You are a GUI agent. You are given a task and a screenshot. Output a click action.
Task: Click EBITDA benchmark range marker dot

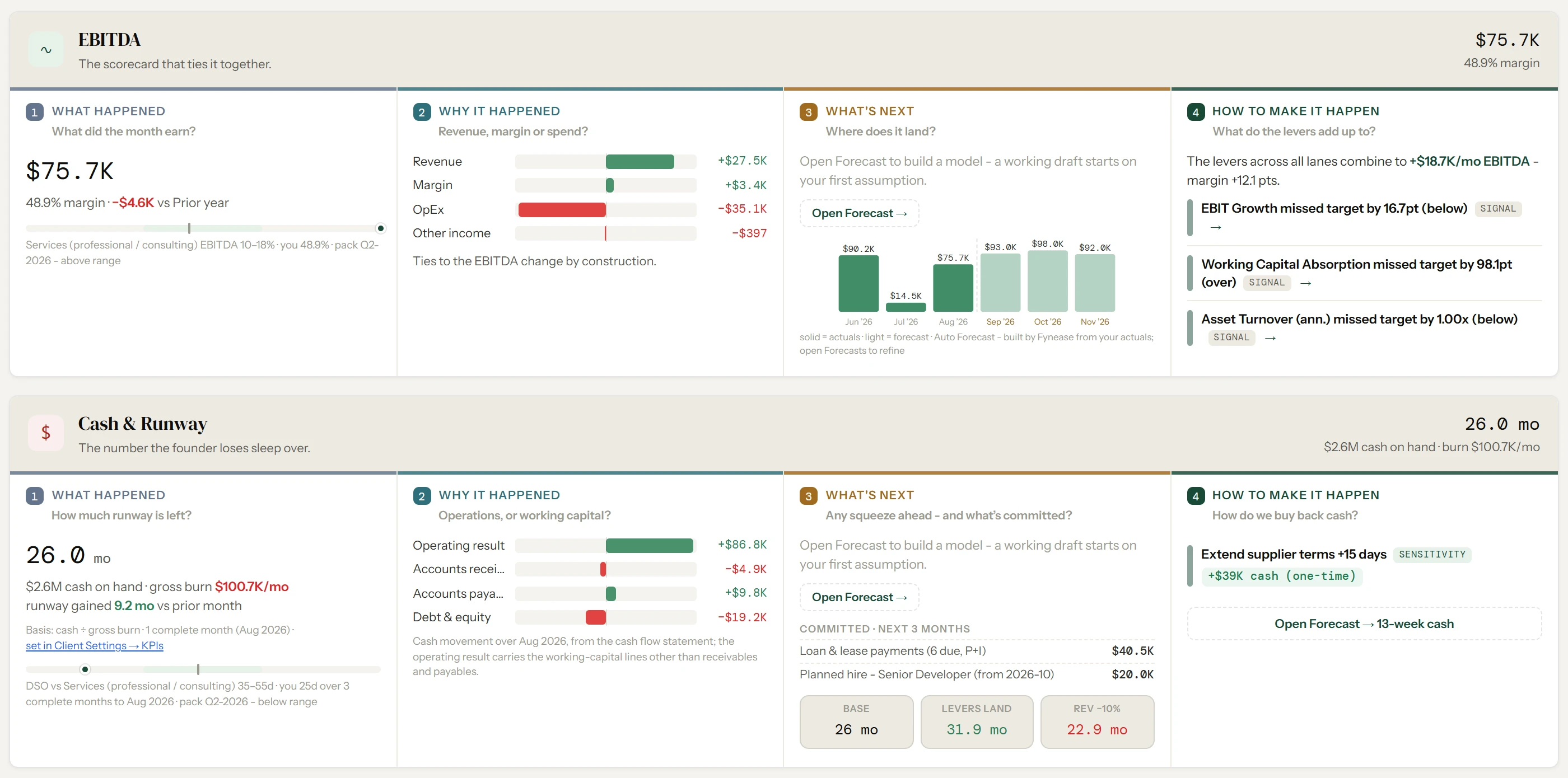click(380, 228)
